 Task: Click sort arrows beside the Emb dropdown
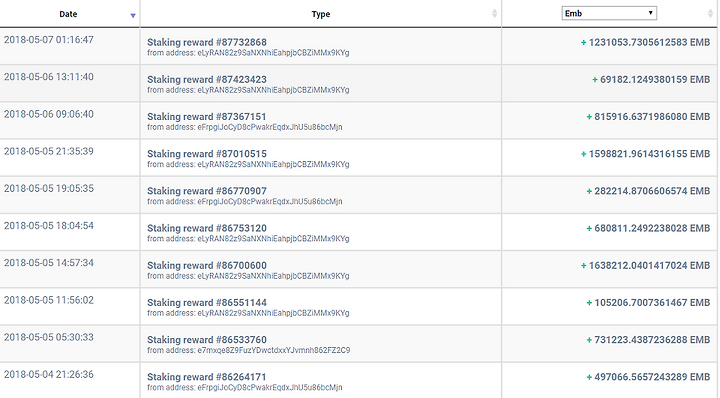pyautogui.click(x=711, y=13)
